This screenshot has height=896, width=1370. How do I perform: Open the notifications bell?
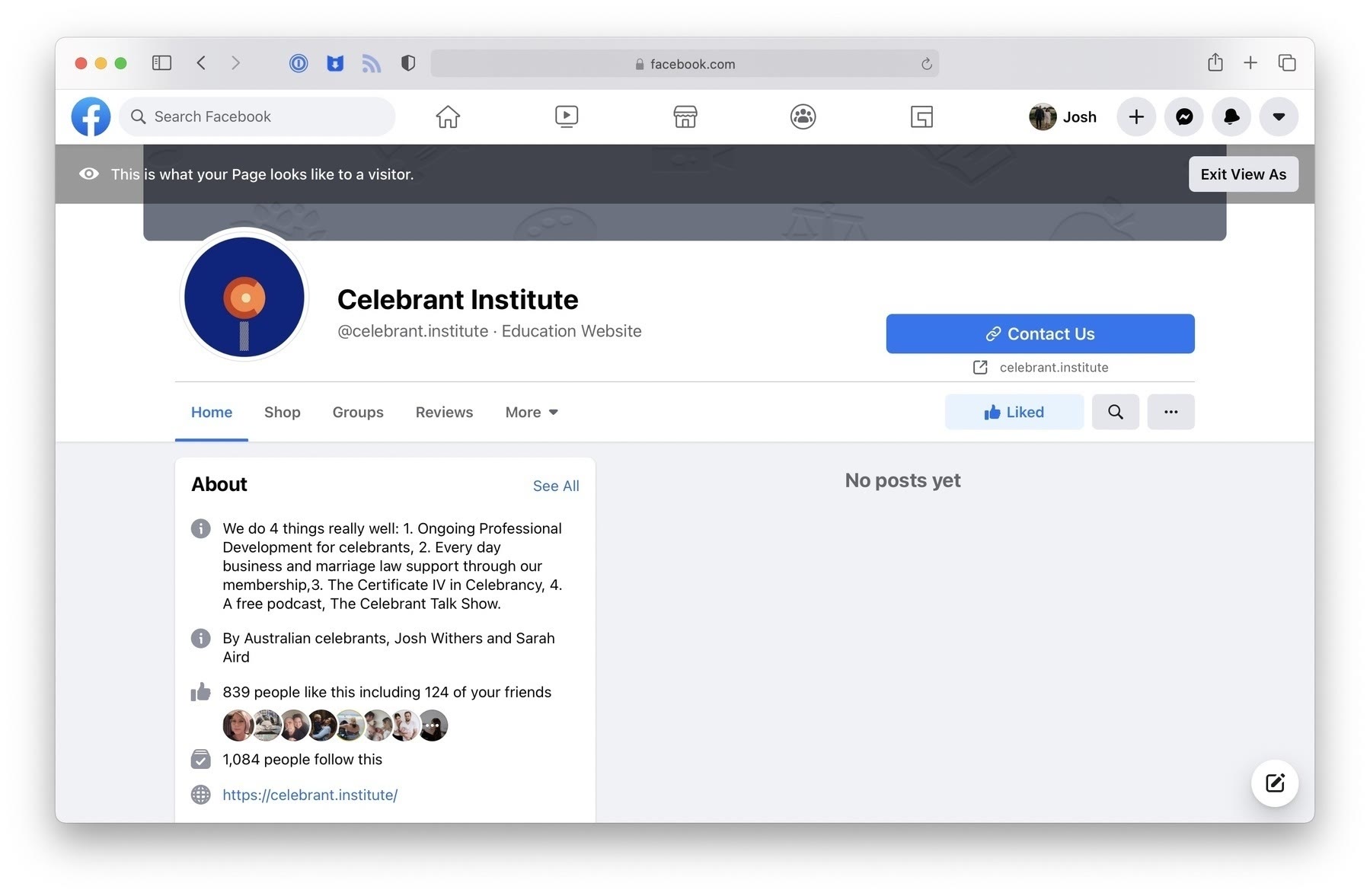point(1231,116)
